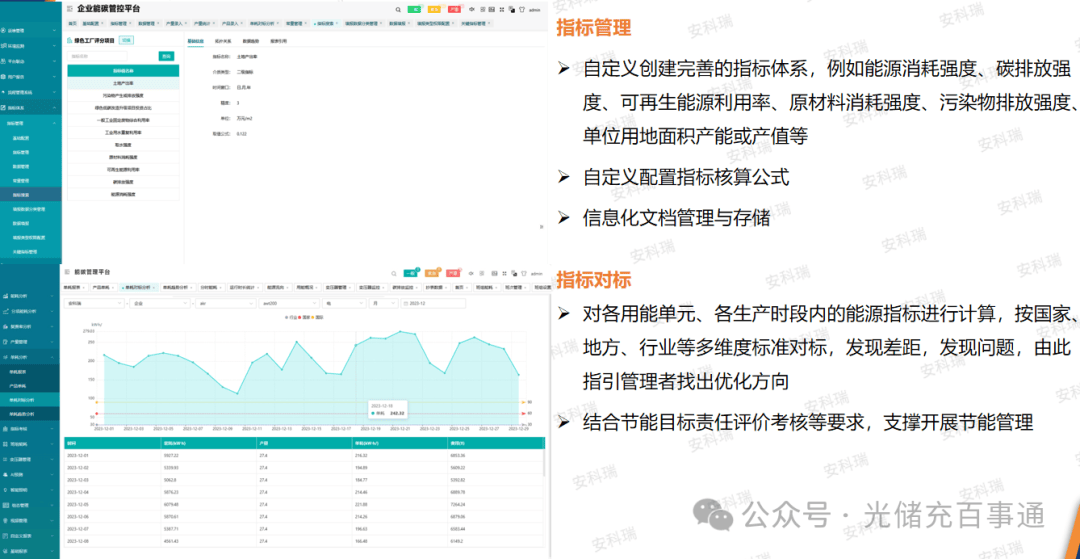Expand the 指标考核 sidebar group
1080x559 pixels.
(x=30, y=428)
